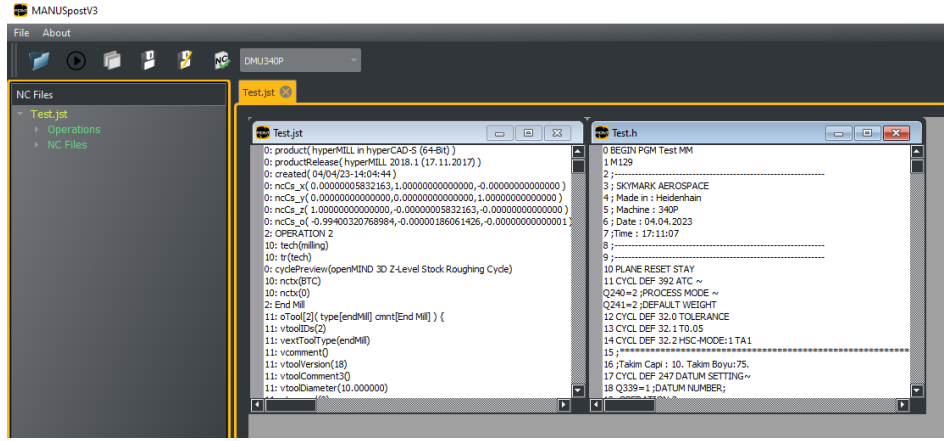949x441 pixels.
Task: Click the NC file toolbar icon
Action: (x=223, y=60)
